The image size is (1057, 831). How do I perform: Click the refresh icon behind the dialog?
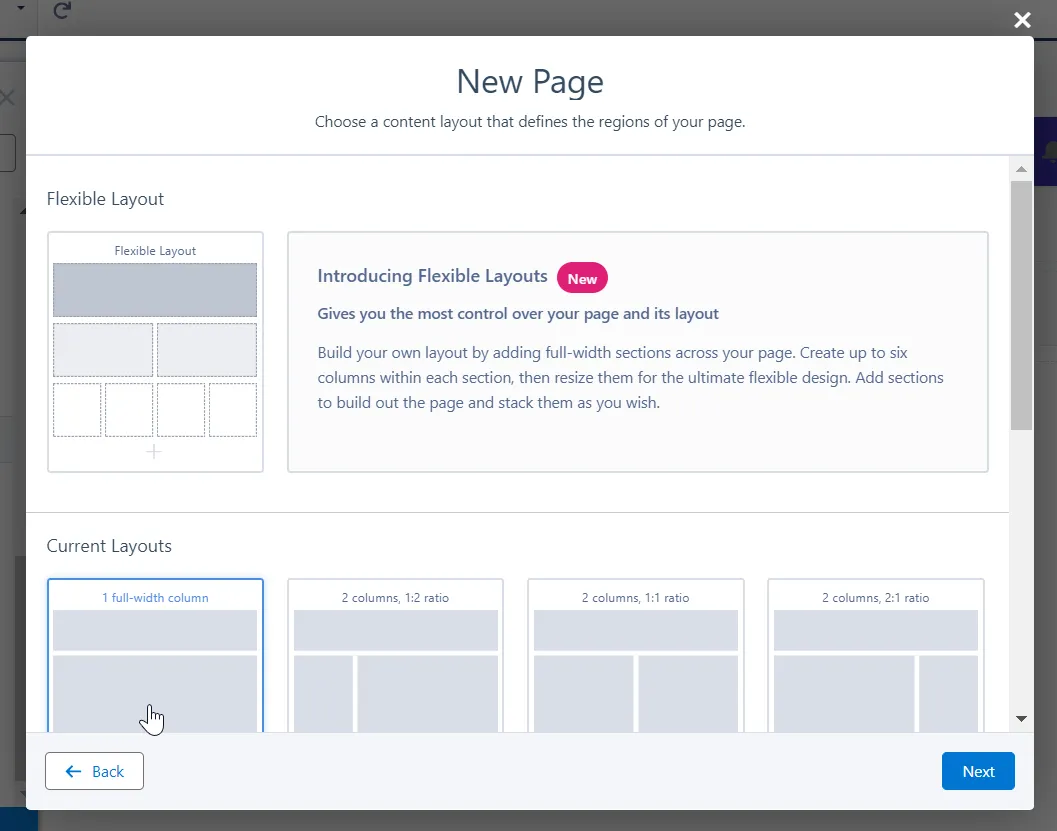[x=62, y=11]
